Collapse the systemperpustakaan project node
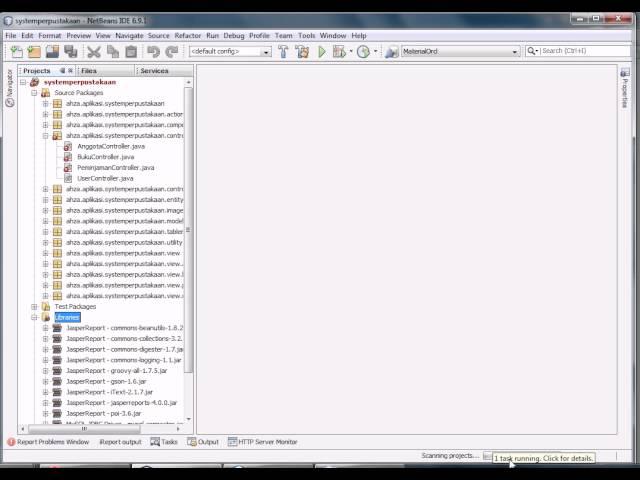 pyautogui.click(x=23, y=82)
